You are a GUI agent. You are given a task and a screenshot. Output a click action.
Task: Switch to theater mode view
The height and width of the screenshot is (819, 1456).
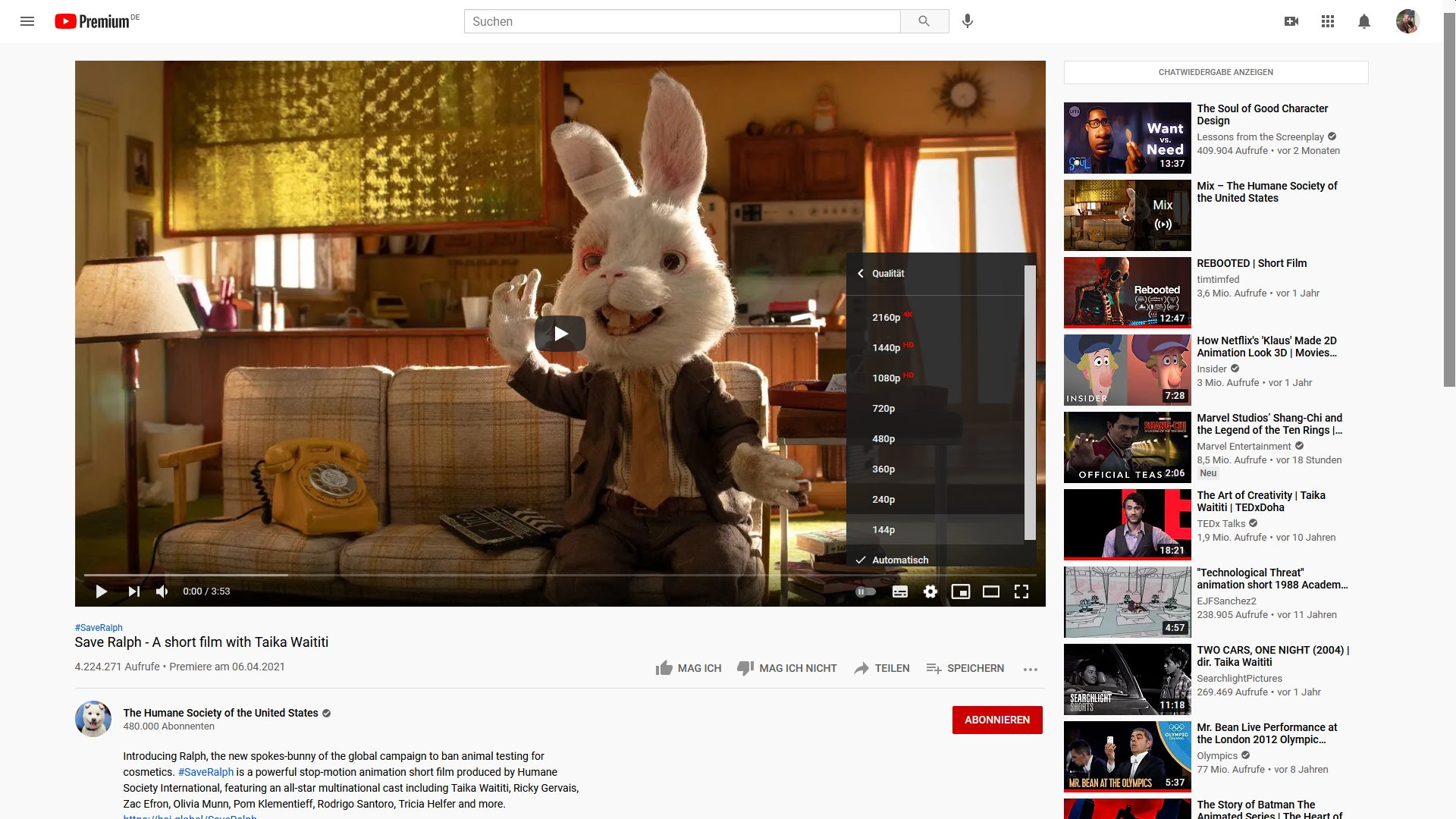coord(991,591)
